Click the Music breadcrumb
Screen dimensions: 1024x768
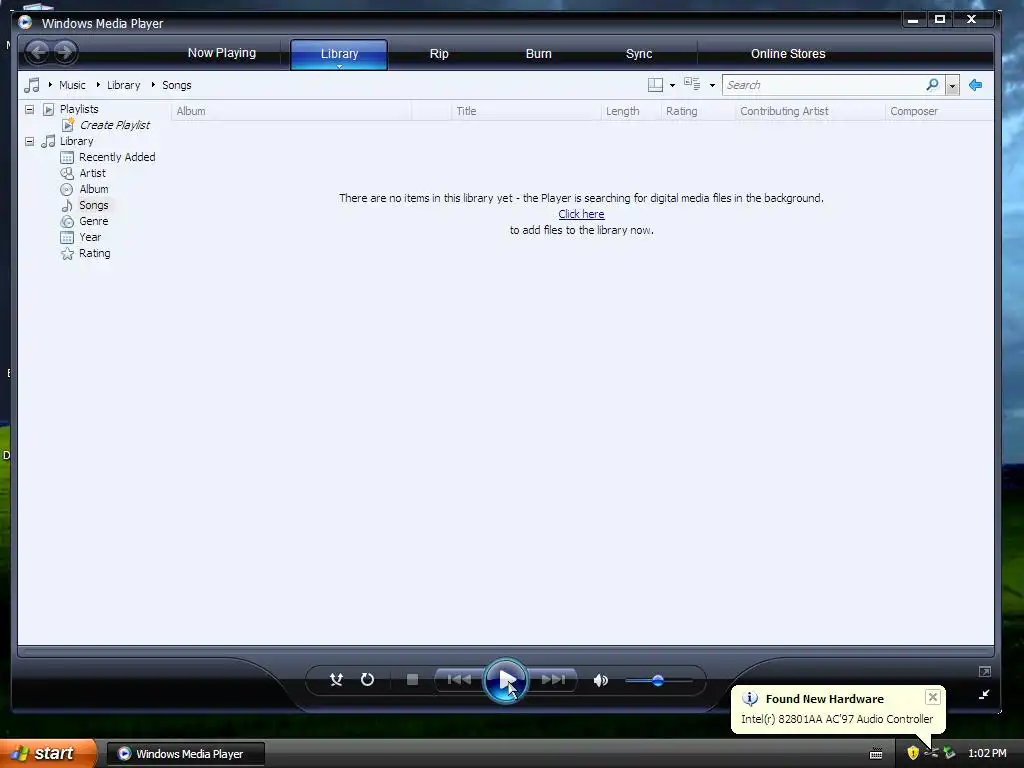coord(72,85)
